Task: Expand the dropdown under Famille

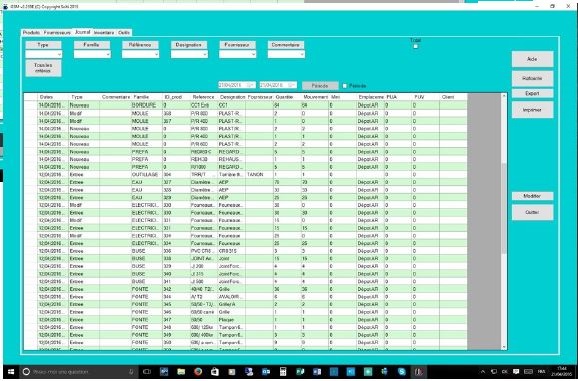Action: tap(108, 55)
